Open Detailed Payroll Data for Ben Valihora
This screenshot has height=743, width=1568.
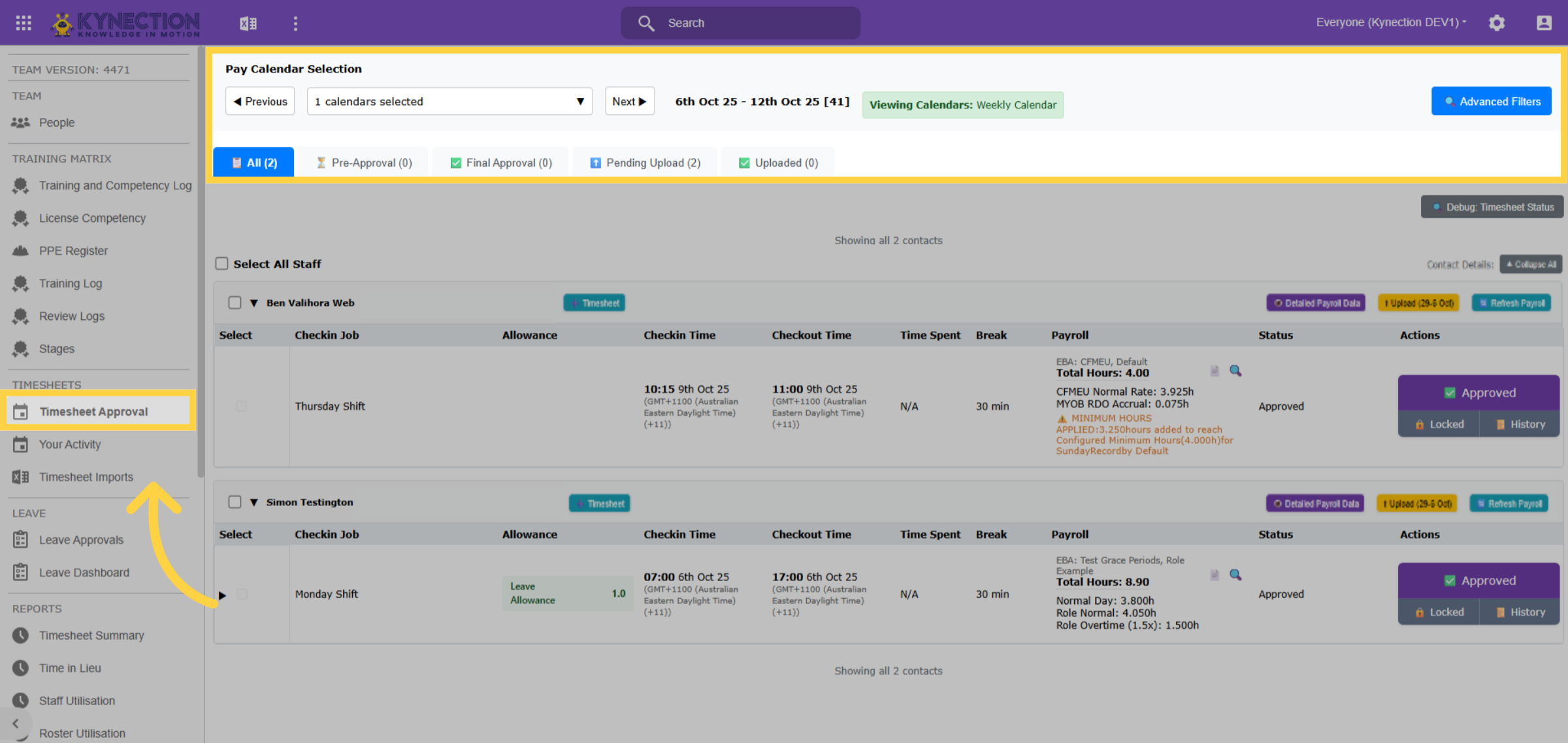(1316, 303)
